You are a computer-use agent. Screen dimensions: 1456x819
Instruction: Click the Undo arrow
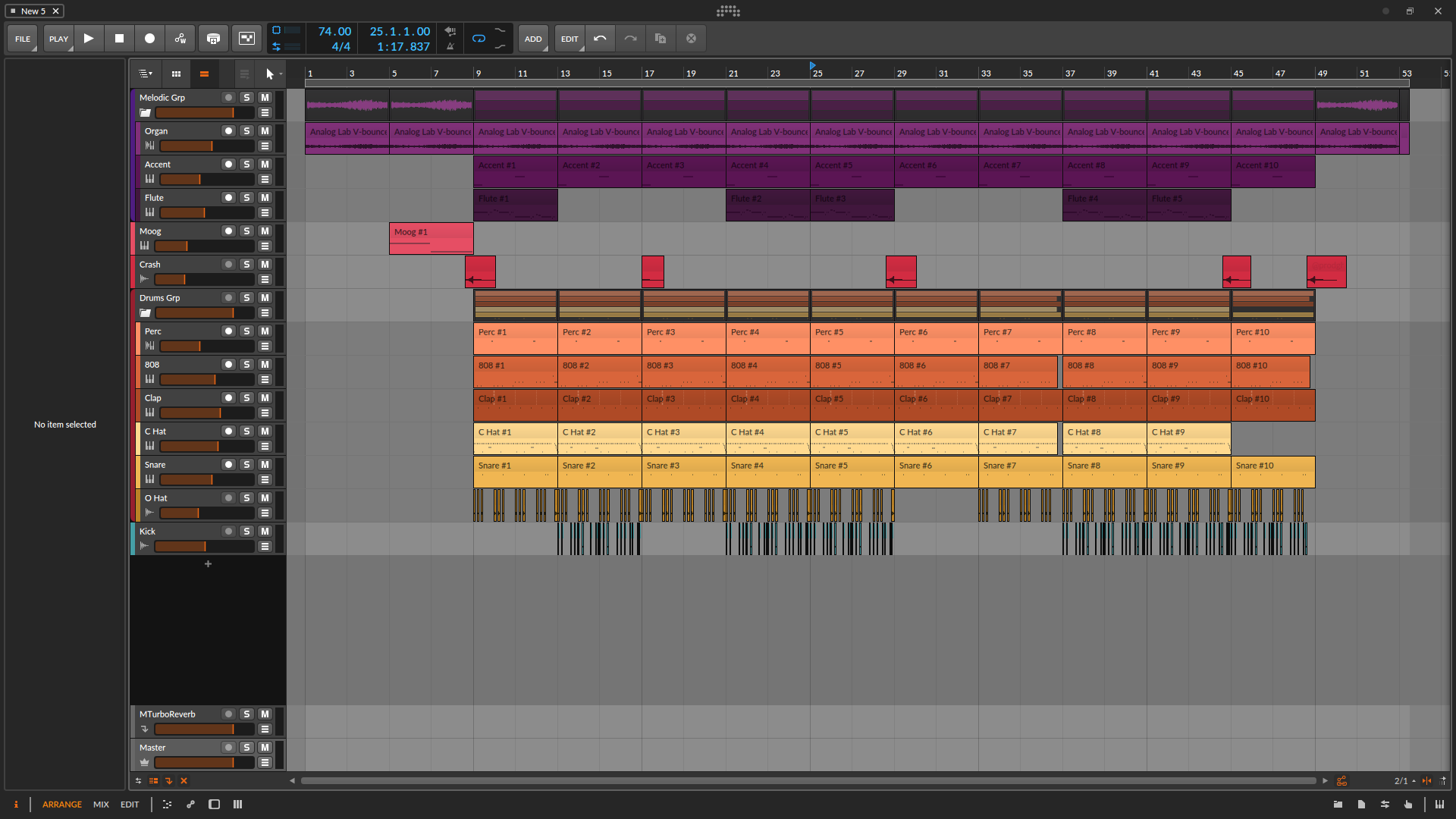600,39
